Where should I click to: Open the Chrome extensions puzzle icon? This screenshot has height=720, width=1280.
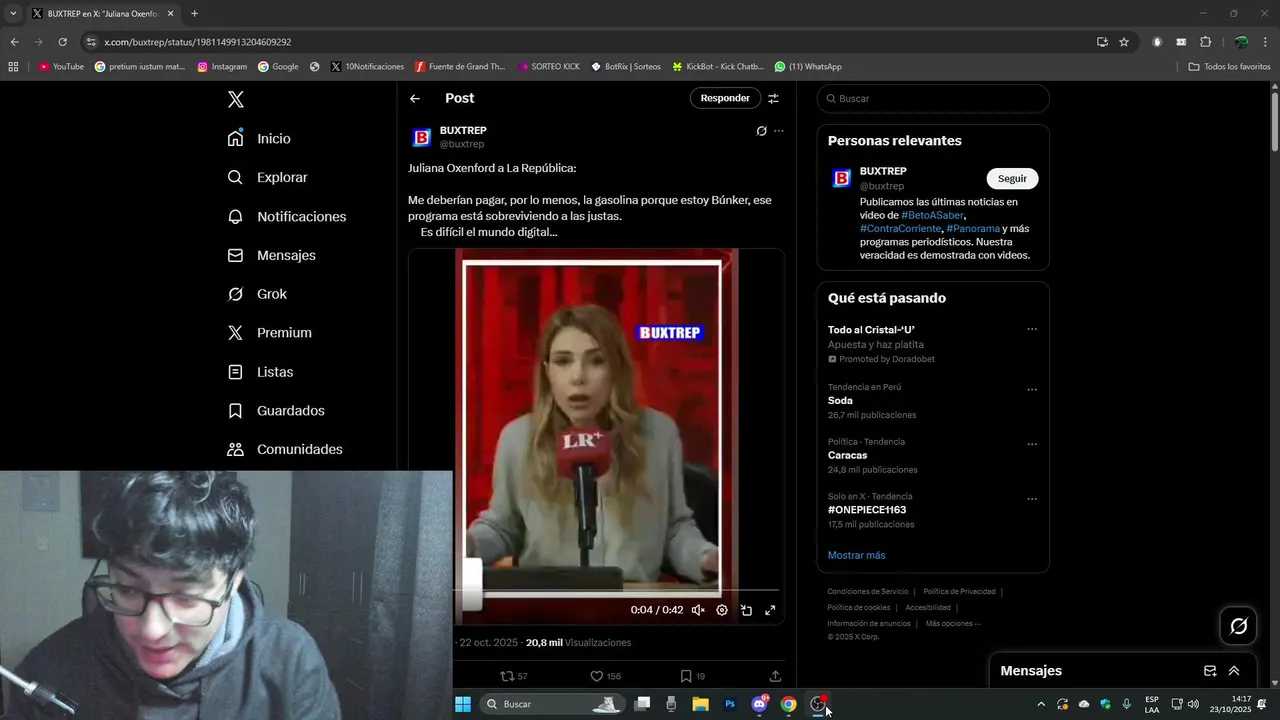(x=1205, y=42)
